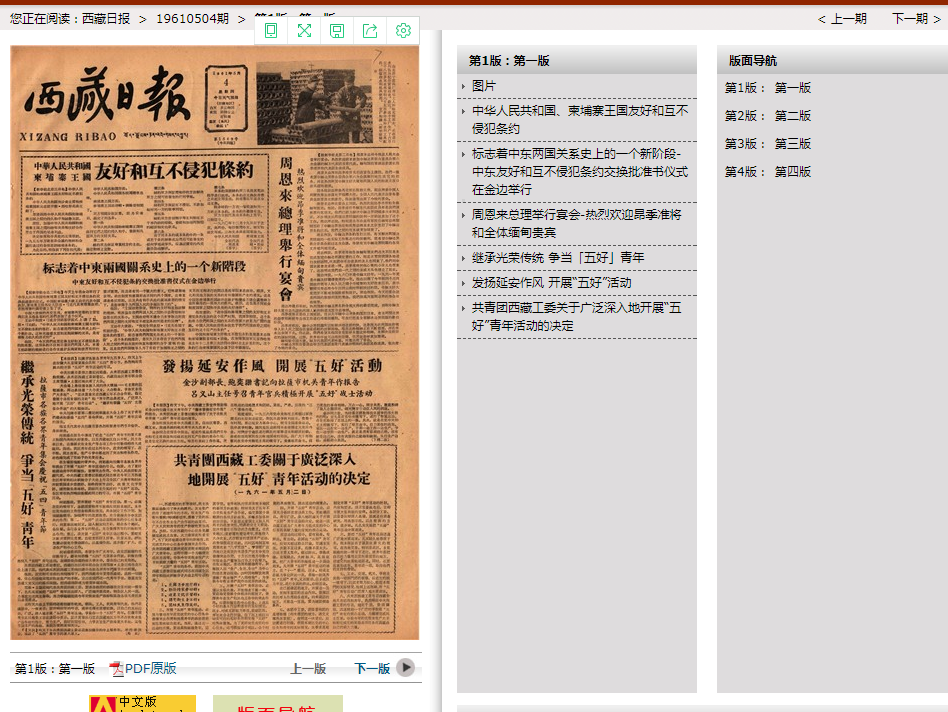Screen dimensions: 948x712
Task: Select 第4版：第四版 in page navigation
Action: [x=768, y=172]
